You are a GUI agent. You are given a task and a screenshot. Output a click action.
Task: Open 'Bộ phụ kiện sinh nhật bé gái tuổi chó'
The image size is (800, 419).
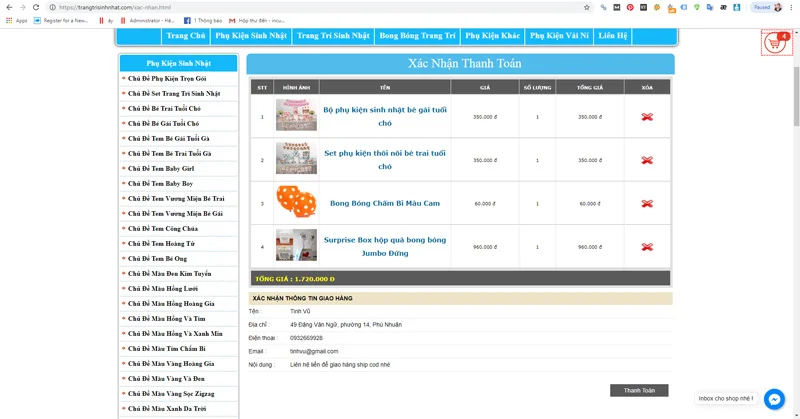385,116
